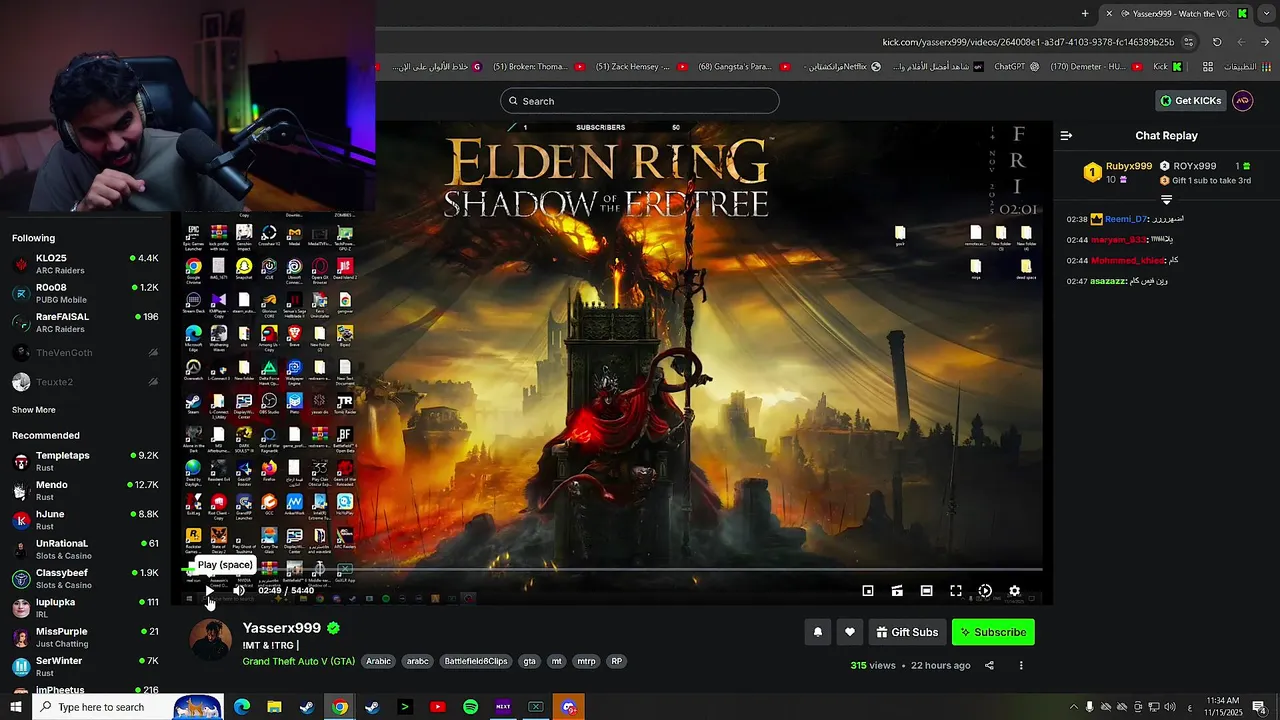
Task: Open the three-dot more options menu
Action: click(1021, 665)
